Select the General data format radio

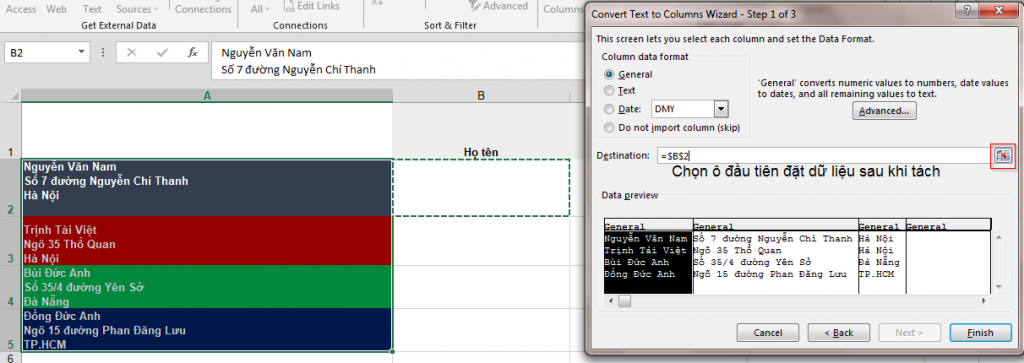609,74
